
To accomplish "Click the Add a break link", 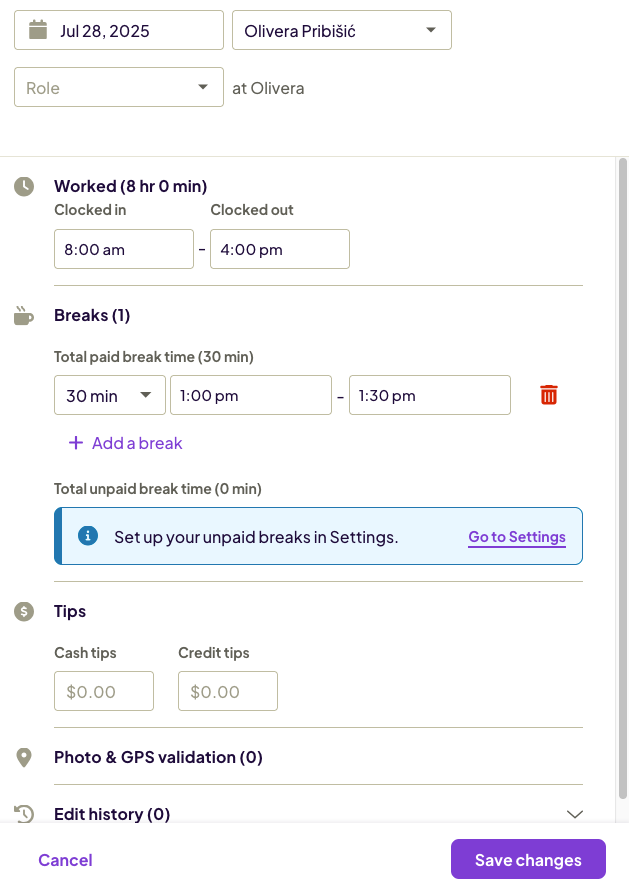I will pyautogui.click(x=135, y=442).
